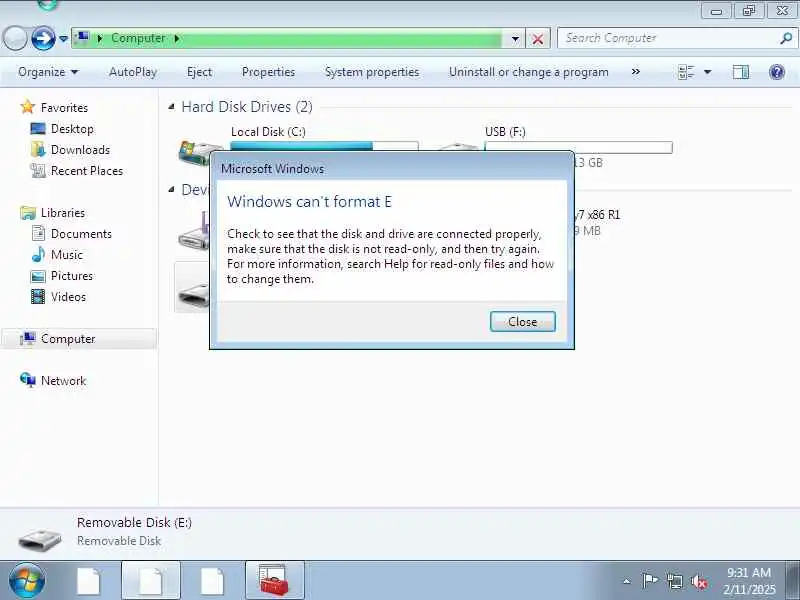This screenshot has height=600, width=800.
Task: Open the Organize menu
Action: pos(48,72)
